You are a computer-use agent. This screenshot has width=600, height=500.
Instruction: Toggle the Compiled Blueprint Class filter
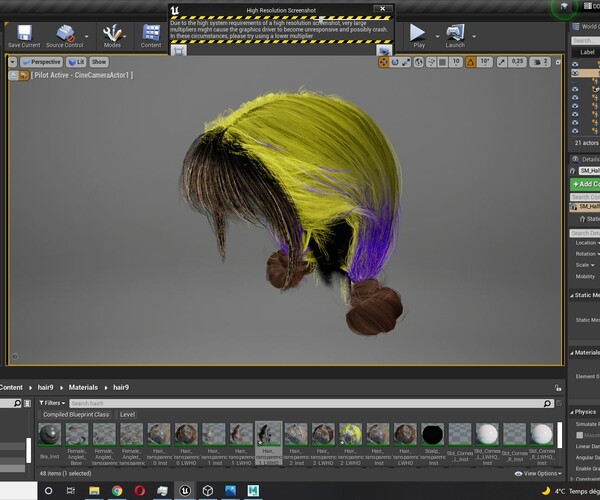pyautogui.click(x=76, y=415)
